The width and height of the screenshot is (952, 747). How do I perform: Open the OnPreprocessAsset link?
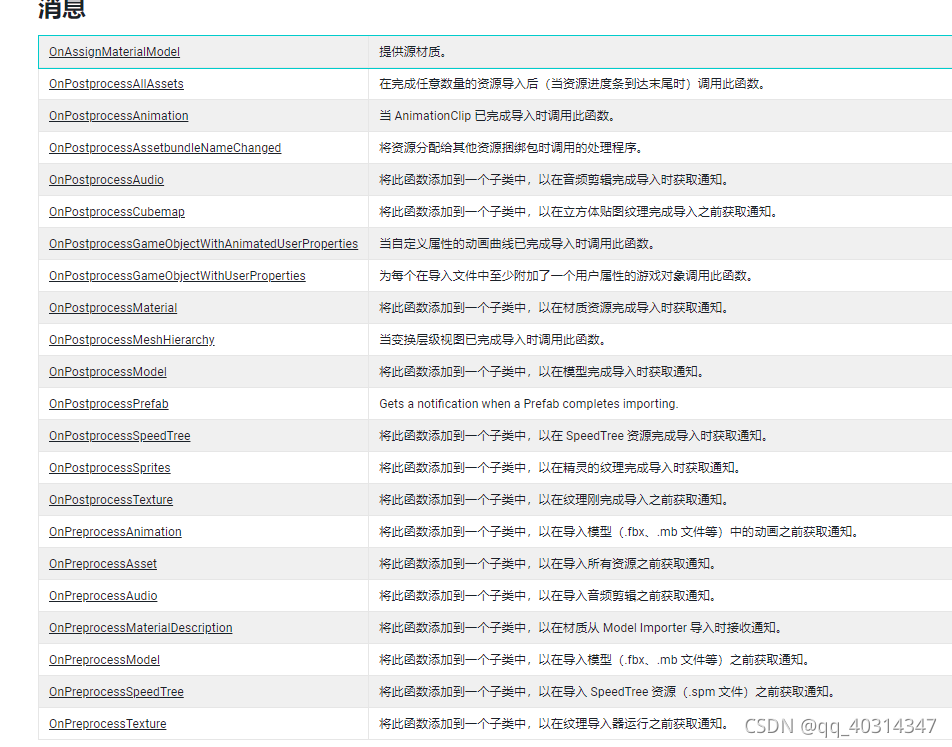pos(103,564)
